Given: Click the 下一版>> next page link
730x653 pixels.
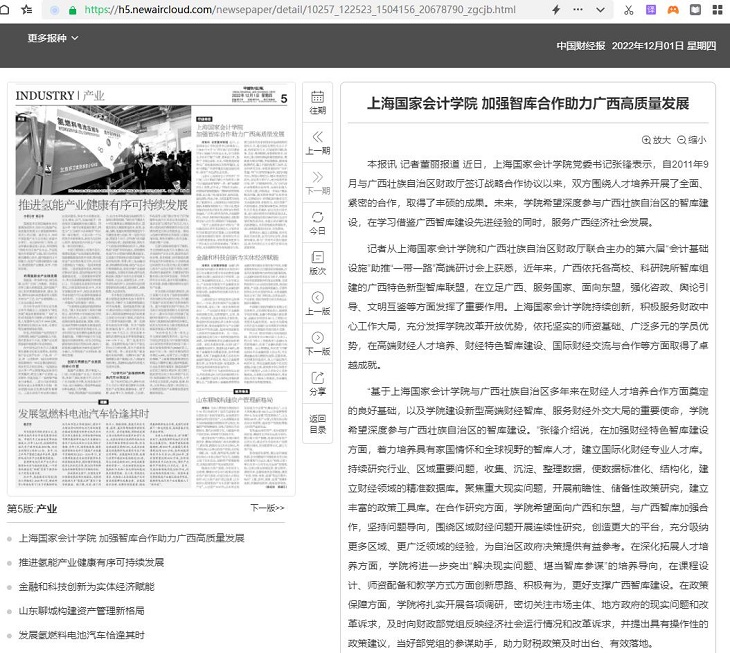Looking at the screenshot, I should click(267, 508).
